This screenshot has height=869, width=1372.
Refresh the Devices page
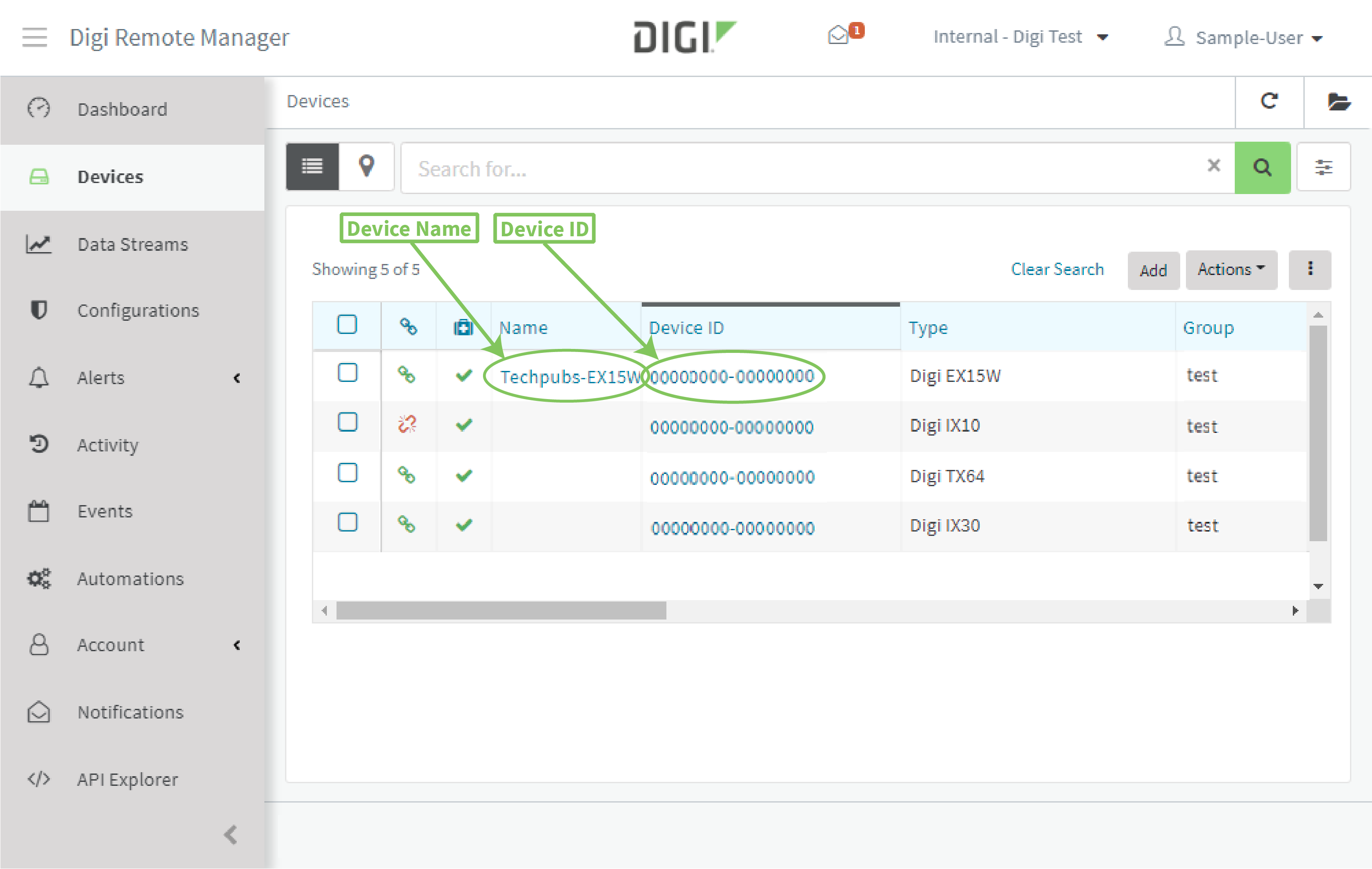pos(1270,102)
